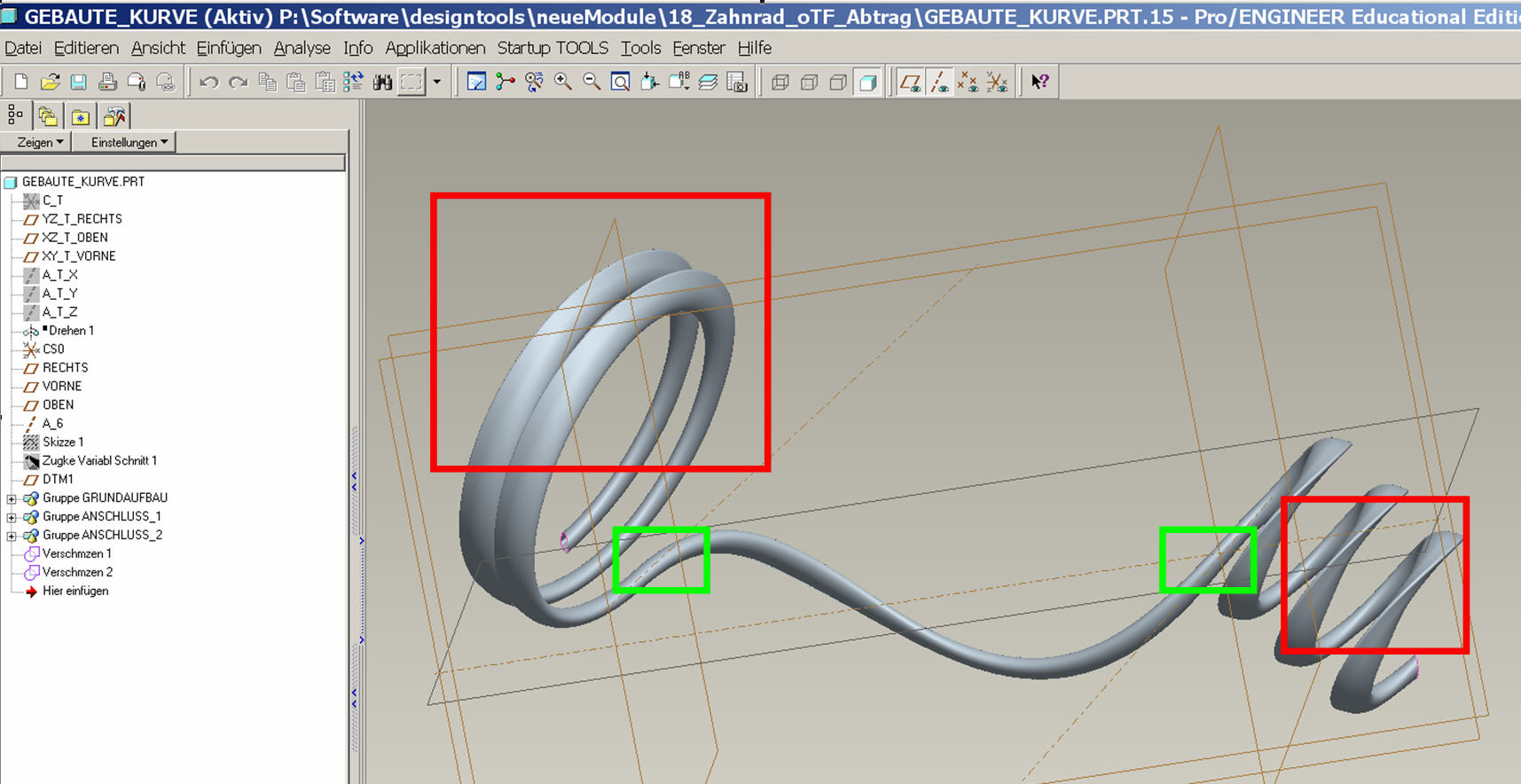Open the Reorient view dialog
The height and width of the screenshot is (784, 1521).
point(649,82)
